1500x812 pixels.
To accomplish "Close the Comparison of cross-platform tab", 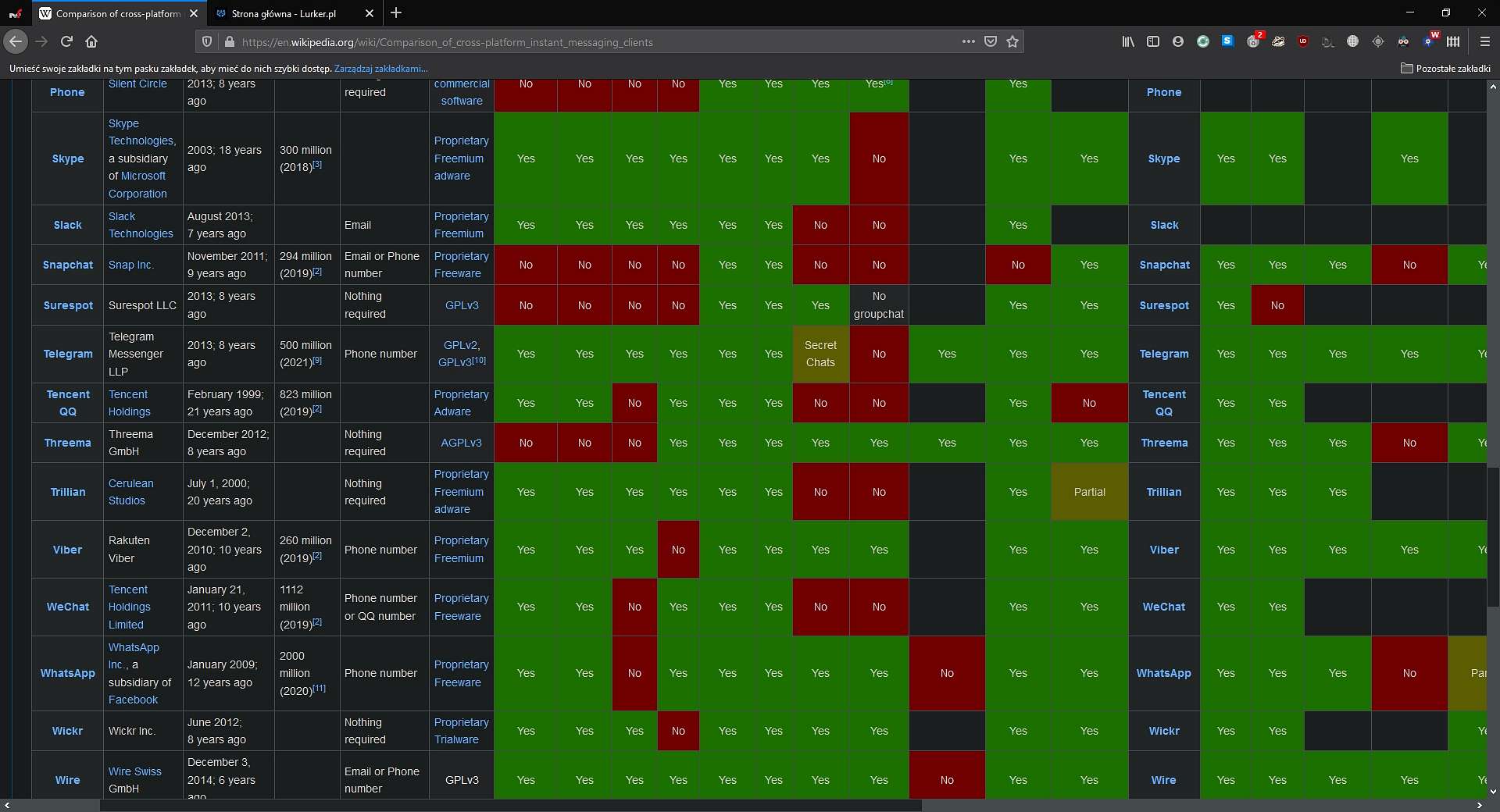I will click(194, 13).
